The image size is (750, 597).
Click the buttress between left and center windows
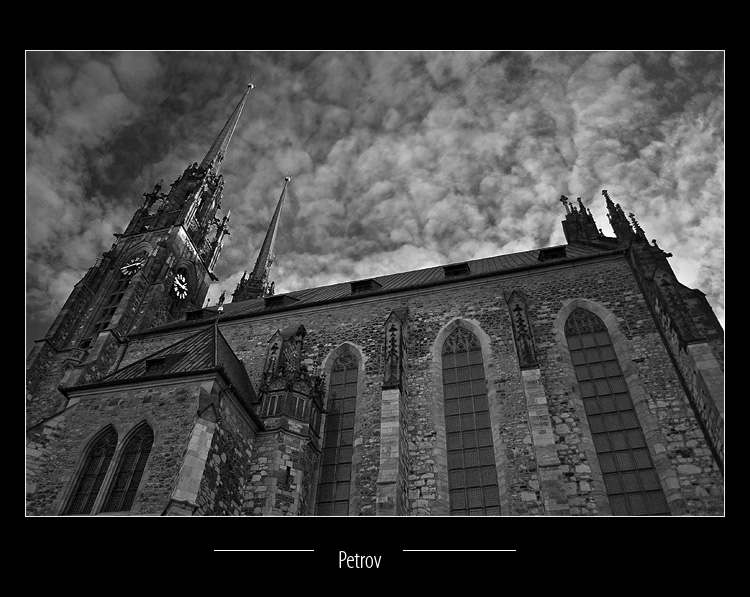[x=392, y=420]
